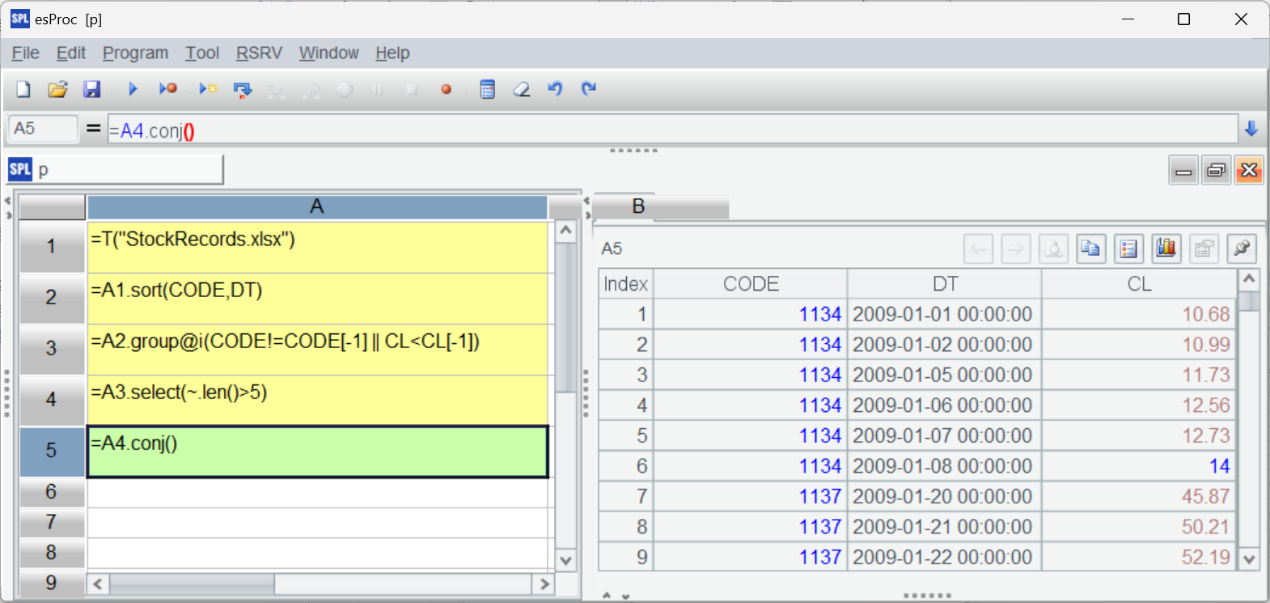
Task: Select cell A1 containing T("StockRecords.xlsx")
Action: (317, 247)
